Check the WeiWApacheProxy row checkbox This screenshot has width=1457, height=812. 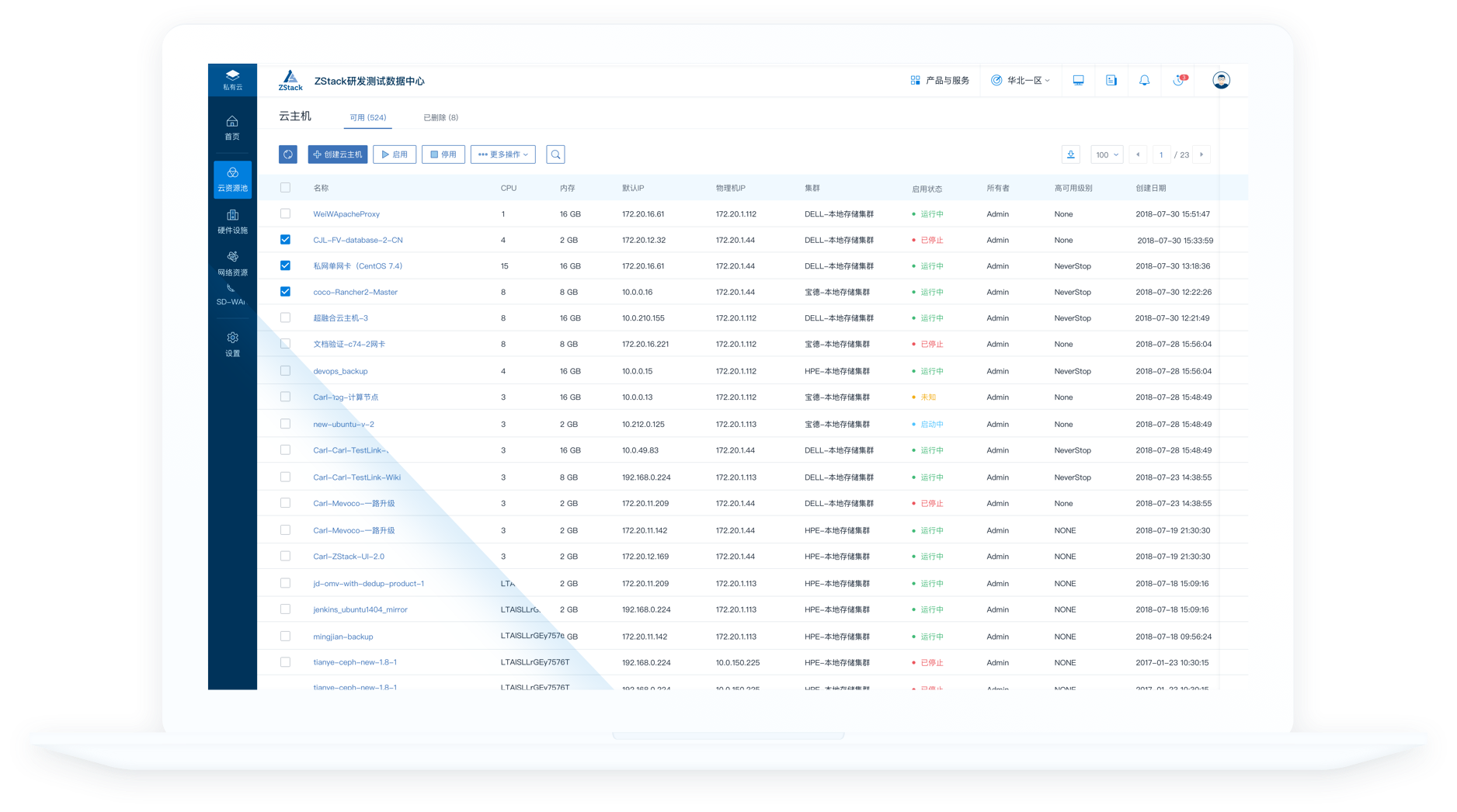(x=285, y=213)
